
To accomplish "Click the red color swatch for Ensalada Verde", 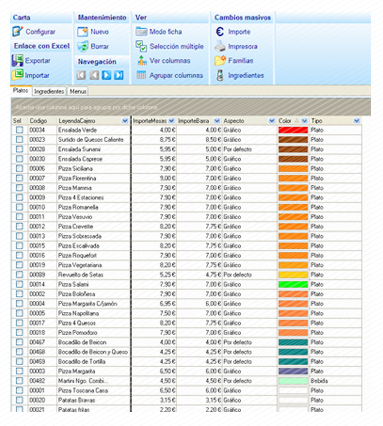I will (x=293, y=130).
